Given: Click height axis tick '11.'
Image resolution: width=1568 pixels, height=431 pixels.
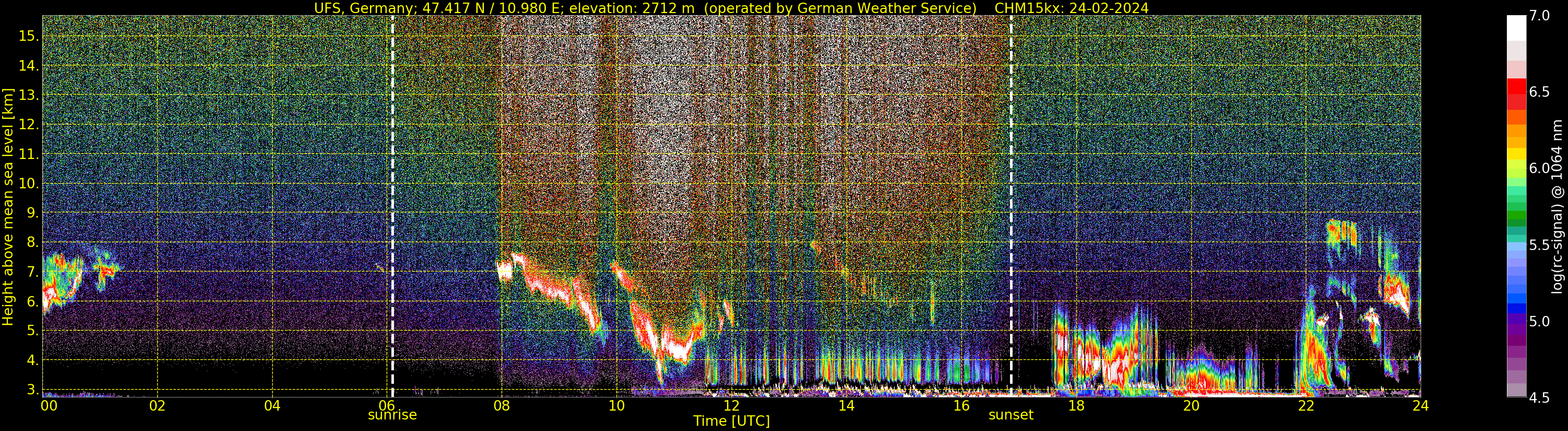Looking at the screenshot, I should (28, 154).
